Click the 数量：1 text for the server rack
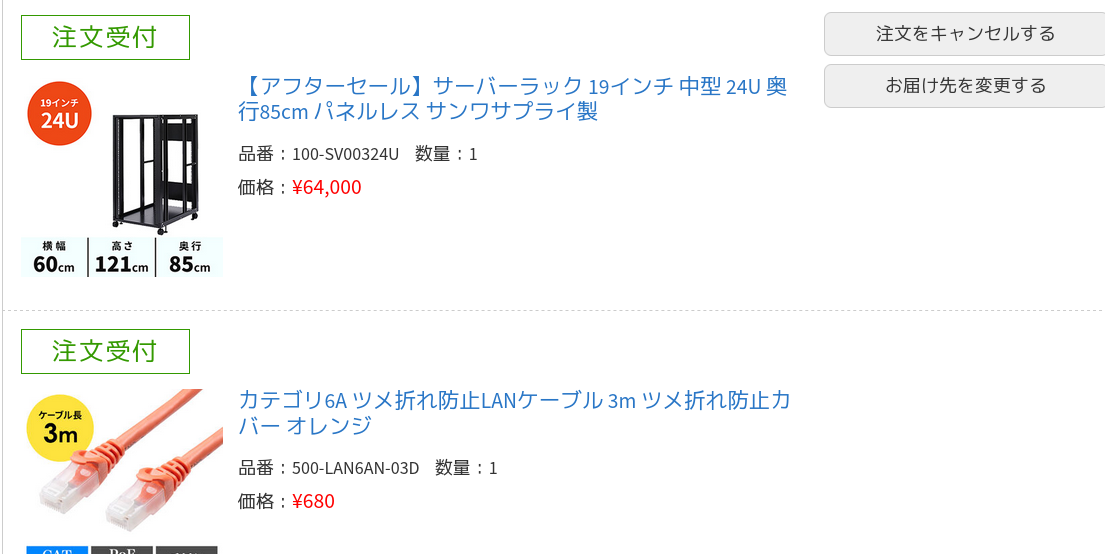1105x554 pixels. tap(446, 154)
